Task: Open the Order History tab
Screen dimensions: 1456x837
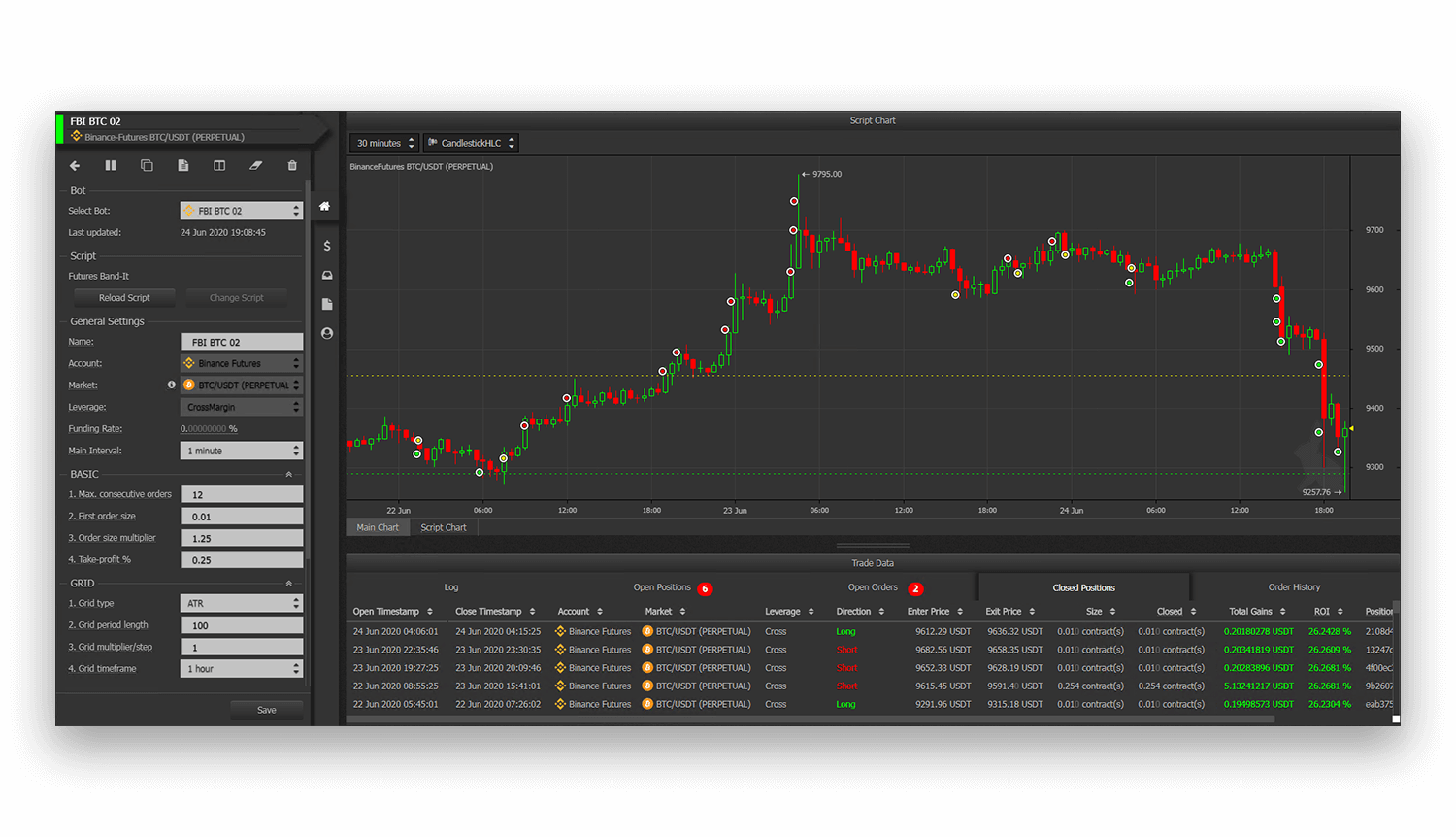Action: [1294, 587]
